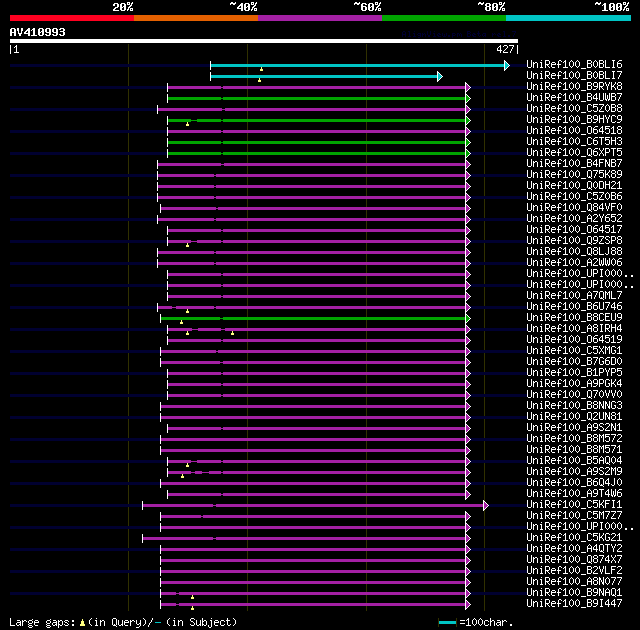Open the UniRef100_A9S2M9 entry

(x=574, y=472)
